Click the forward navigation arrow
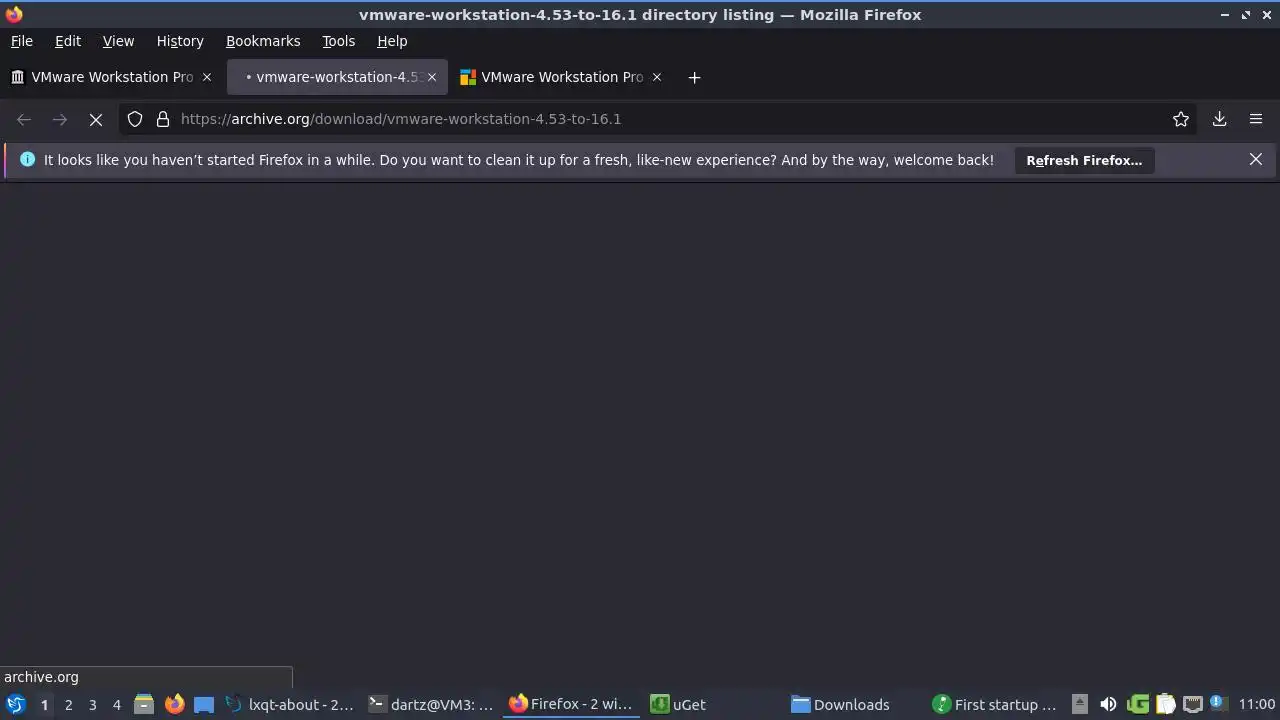This screenshot has height=720, width=1280. [60, 119]
